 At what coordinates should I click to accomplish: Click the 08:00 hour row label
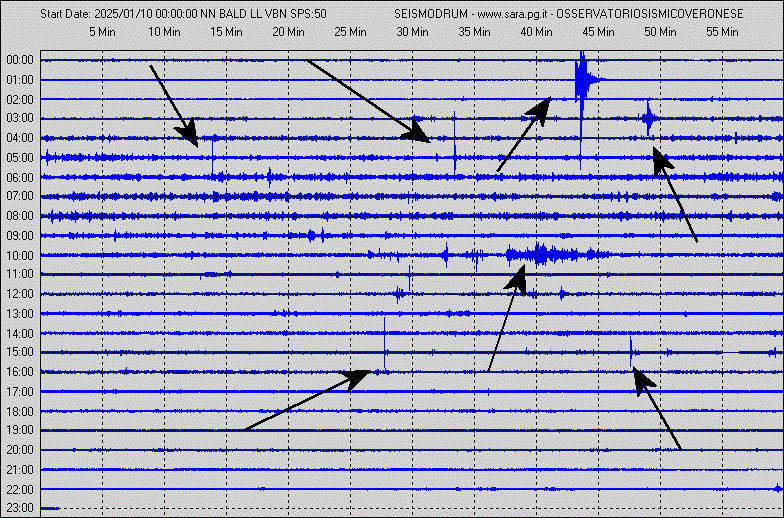20,216
